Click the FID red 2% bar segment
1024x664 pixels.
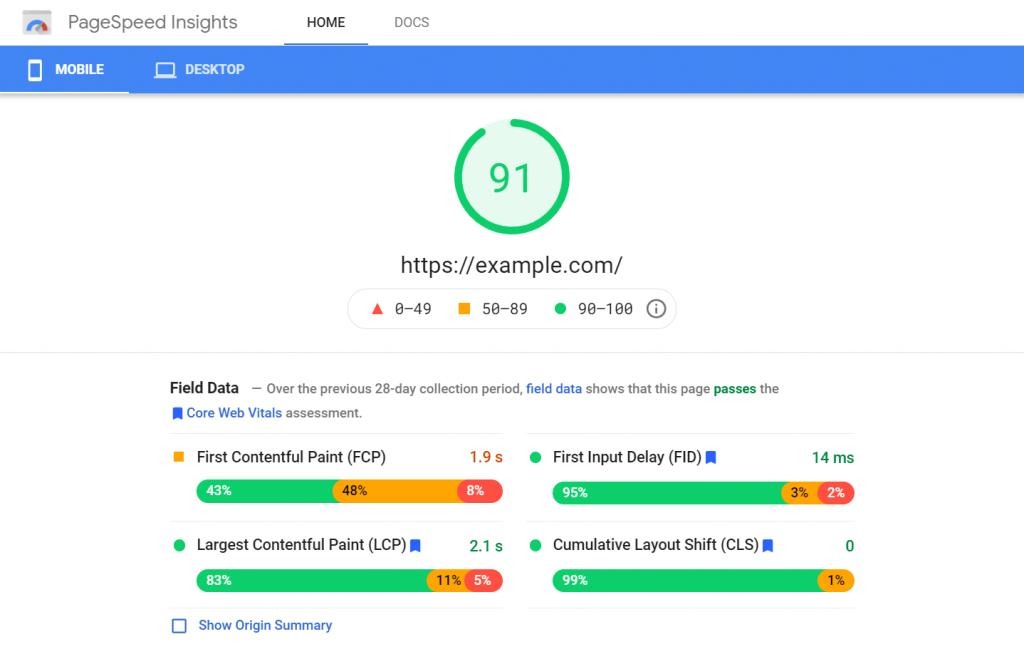click(x=836, y=493)
